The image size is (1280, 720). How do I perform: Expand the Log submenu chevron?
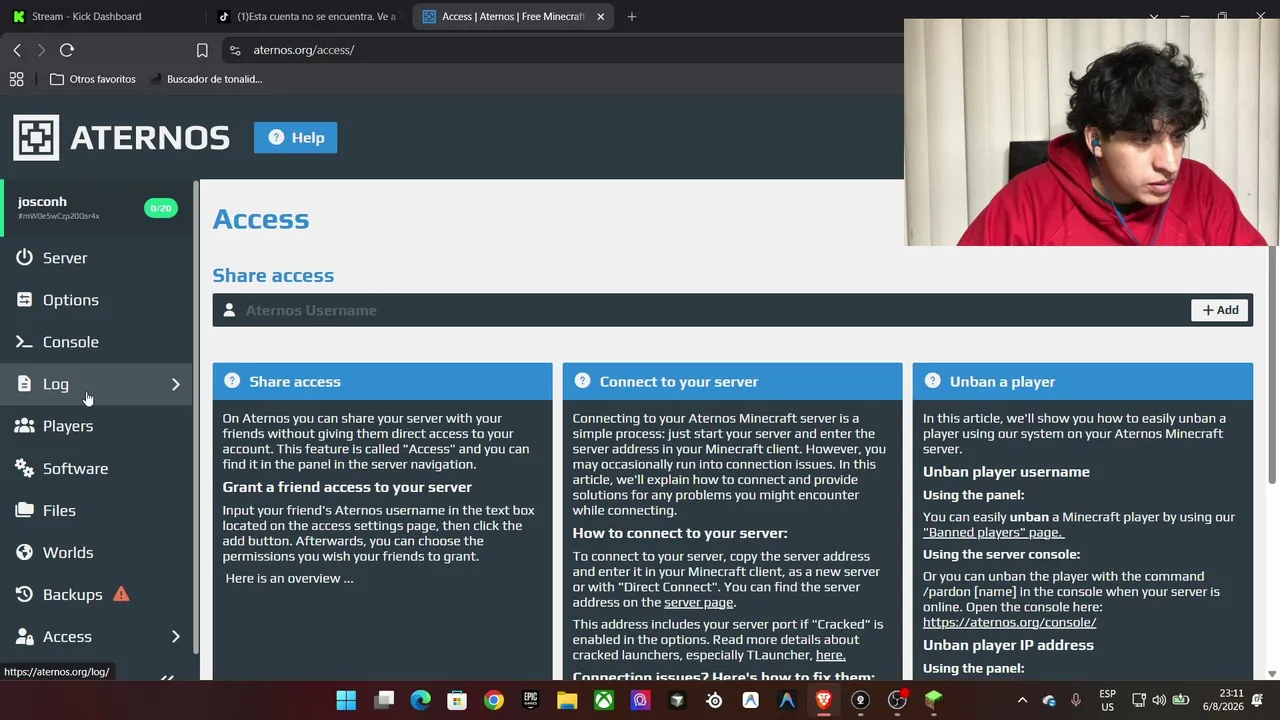[x=176, y=384]
